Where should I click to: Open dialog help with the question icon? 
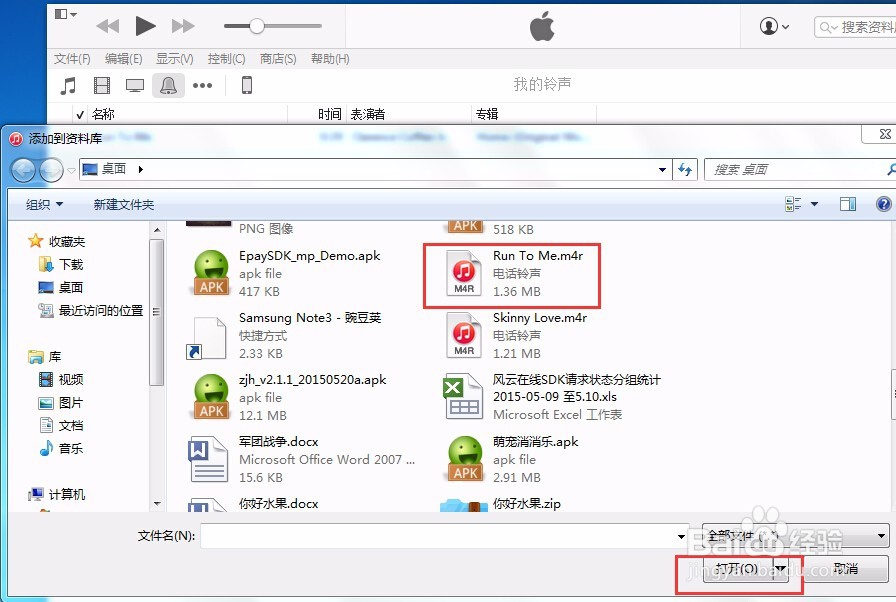tap(883, 204)
